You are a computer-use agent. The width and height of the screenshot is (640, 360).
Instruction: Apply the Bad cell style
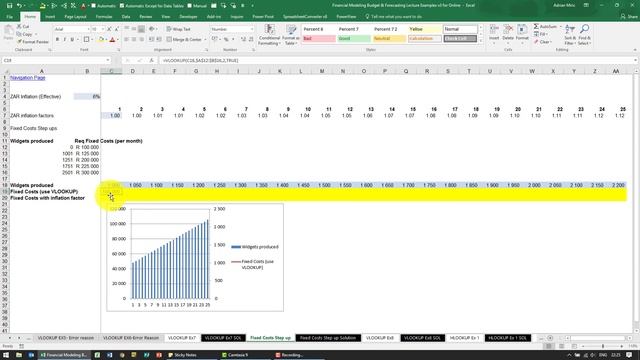tap(319, 39)
